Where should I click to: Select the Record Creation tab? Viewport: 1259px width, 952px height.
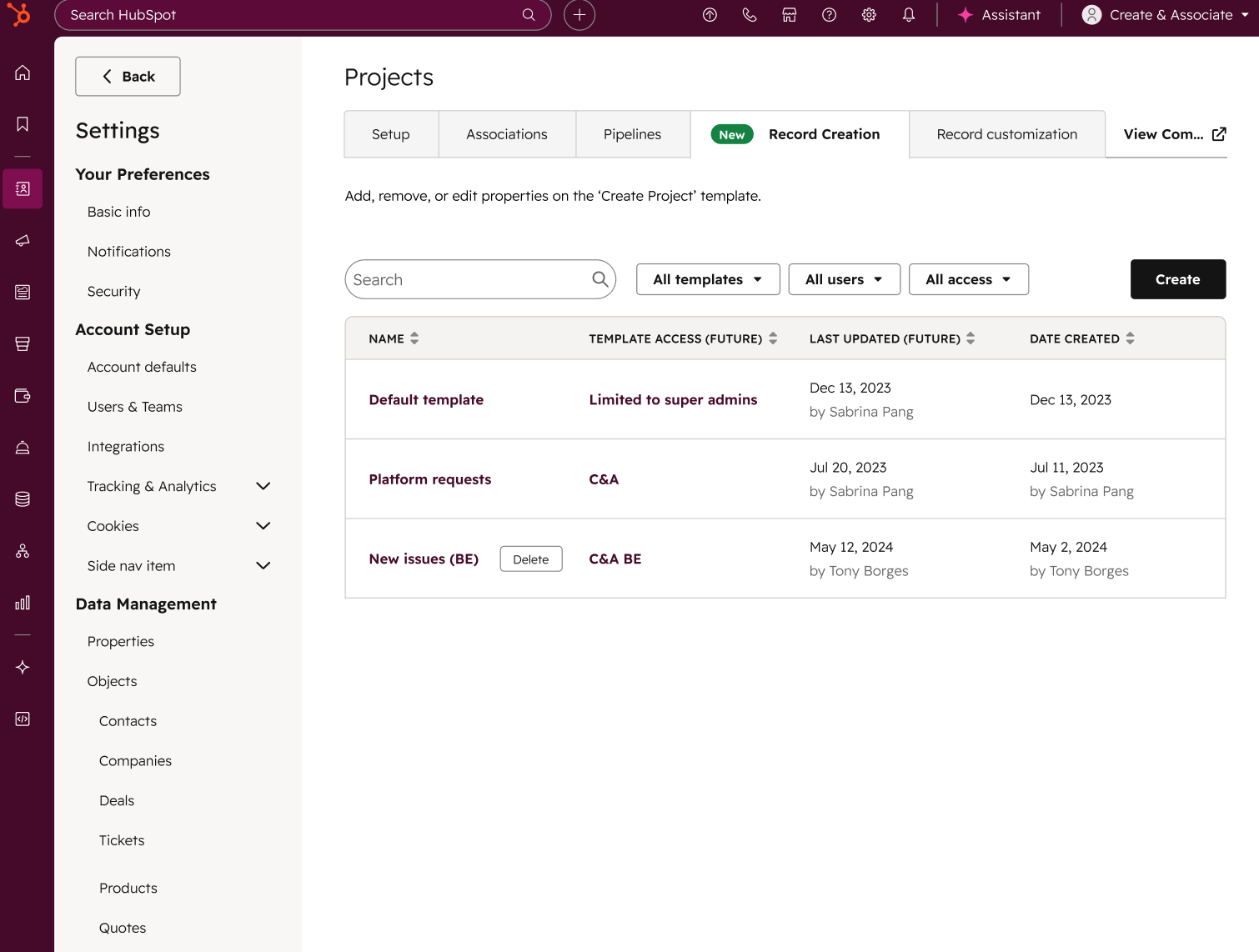coord(800,134)
